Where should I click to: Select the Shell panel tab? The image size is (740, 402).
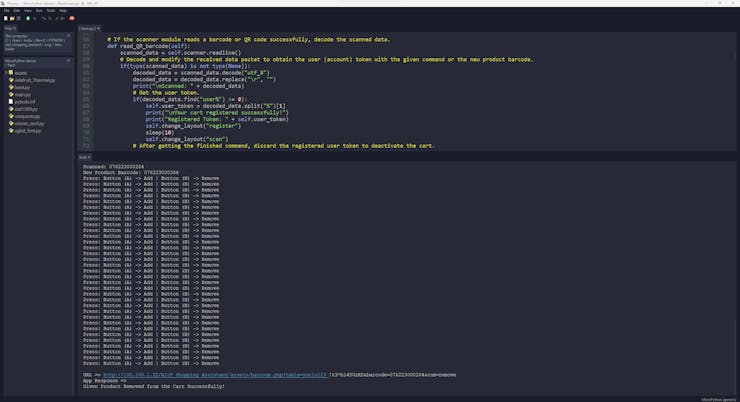pos(84,157)
